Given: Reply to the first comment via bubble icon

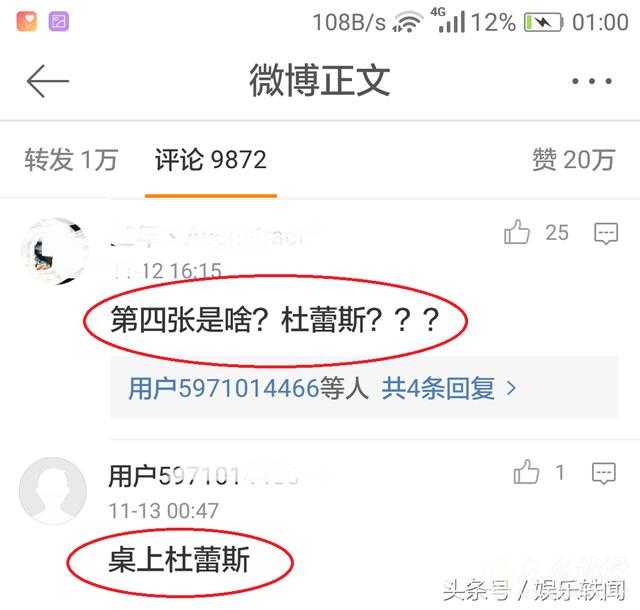Looking at the screenshot, I should [606, 233].
